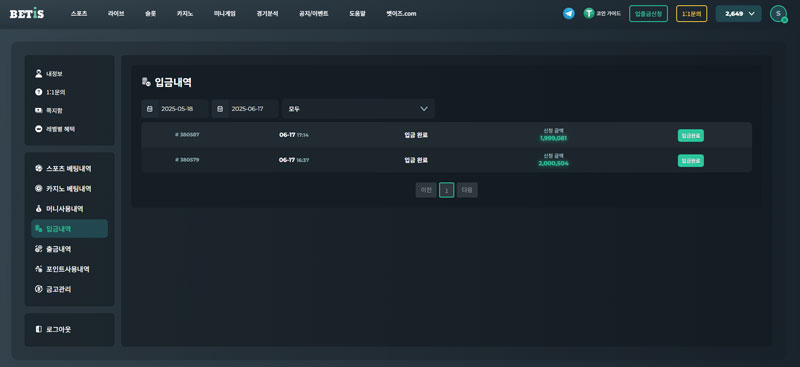This screenshot has width=800, height=367.
Task: Open 카지노 베팅내역 via its chip icon
Action: click(x=38, y=188)
